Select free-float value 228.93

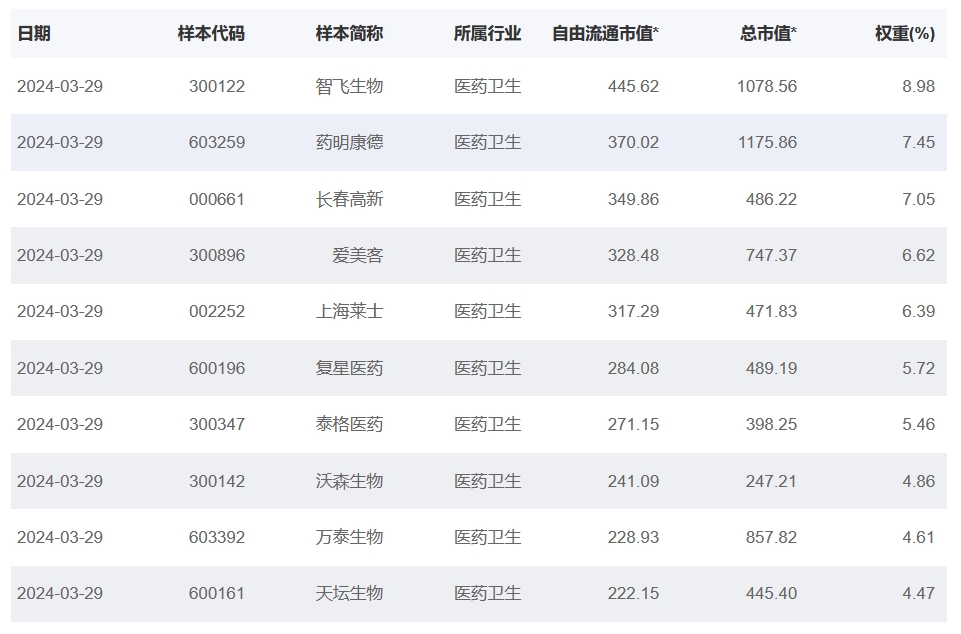point(634,537)
